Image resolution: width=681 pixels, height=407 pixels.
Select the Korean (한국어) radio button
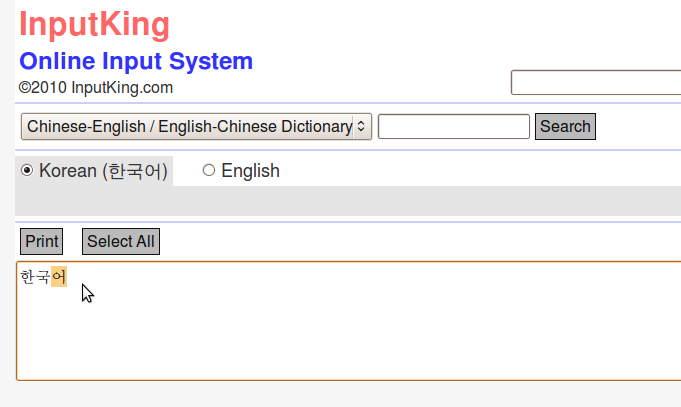[x=27, y=170]
